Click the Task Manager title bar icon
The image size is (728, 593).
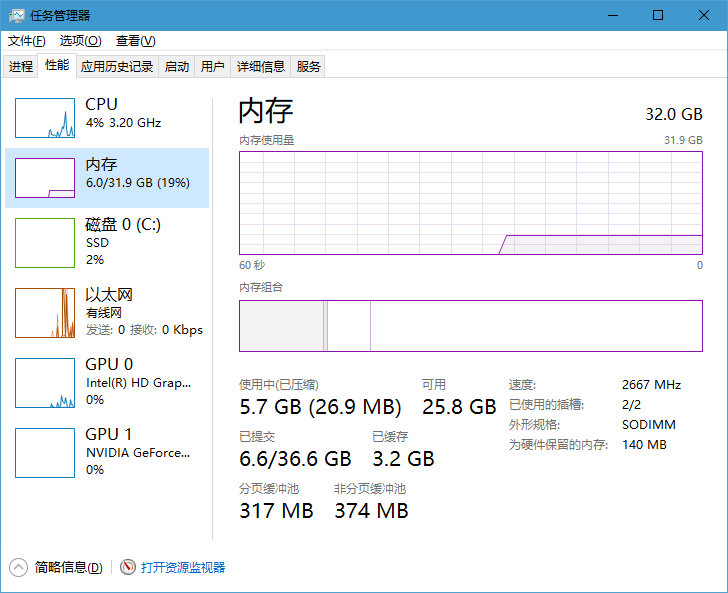coord(17,16)
